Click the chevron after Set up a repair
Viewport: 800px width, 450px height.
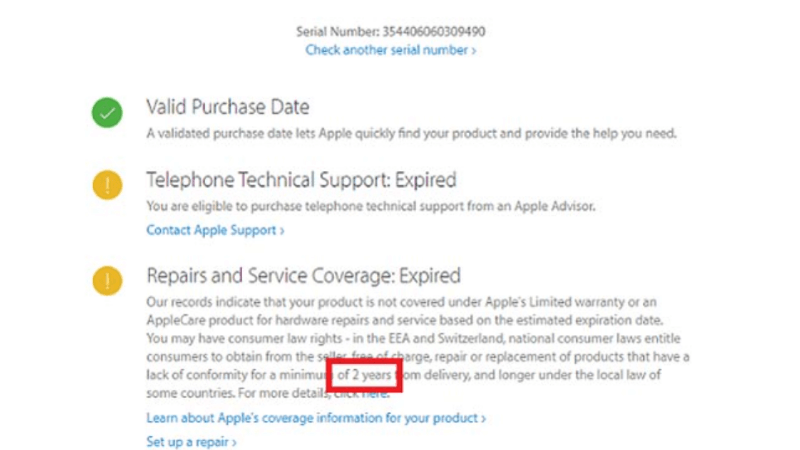(234, 441)
